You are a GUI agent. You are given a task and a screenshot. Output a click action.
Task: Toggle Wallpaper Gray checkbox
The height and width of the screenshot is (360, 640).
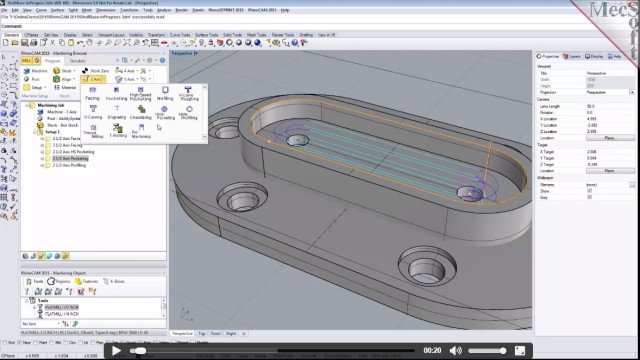[x=589, y=198]
